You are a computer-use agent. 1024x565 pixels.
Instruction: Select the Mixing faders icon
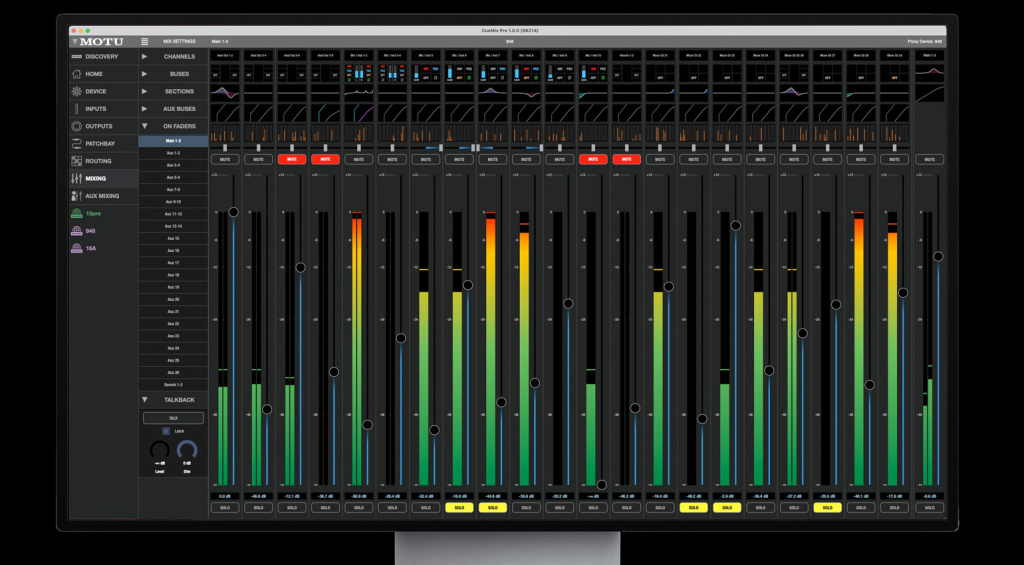(x=76, y=178)
